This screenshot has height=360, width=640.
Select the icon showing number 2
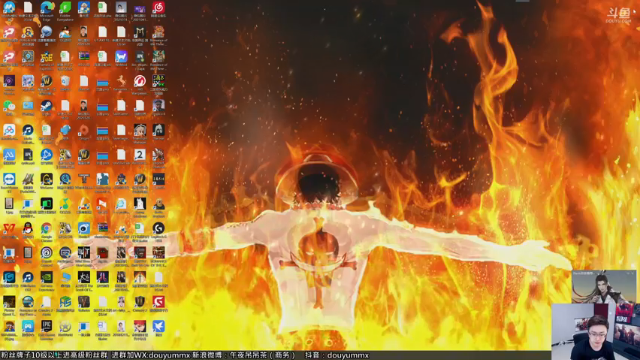coord(140,155)
